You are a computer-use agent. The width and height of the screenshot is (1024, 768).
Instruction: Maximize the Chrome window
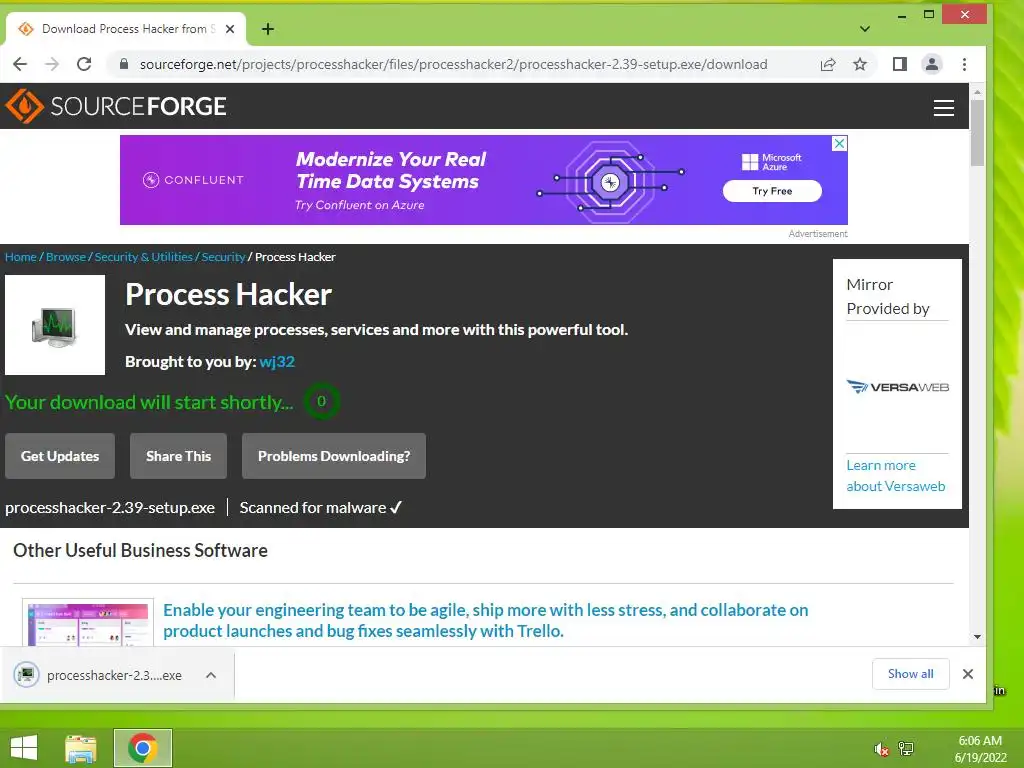coord(929,14)
